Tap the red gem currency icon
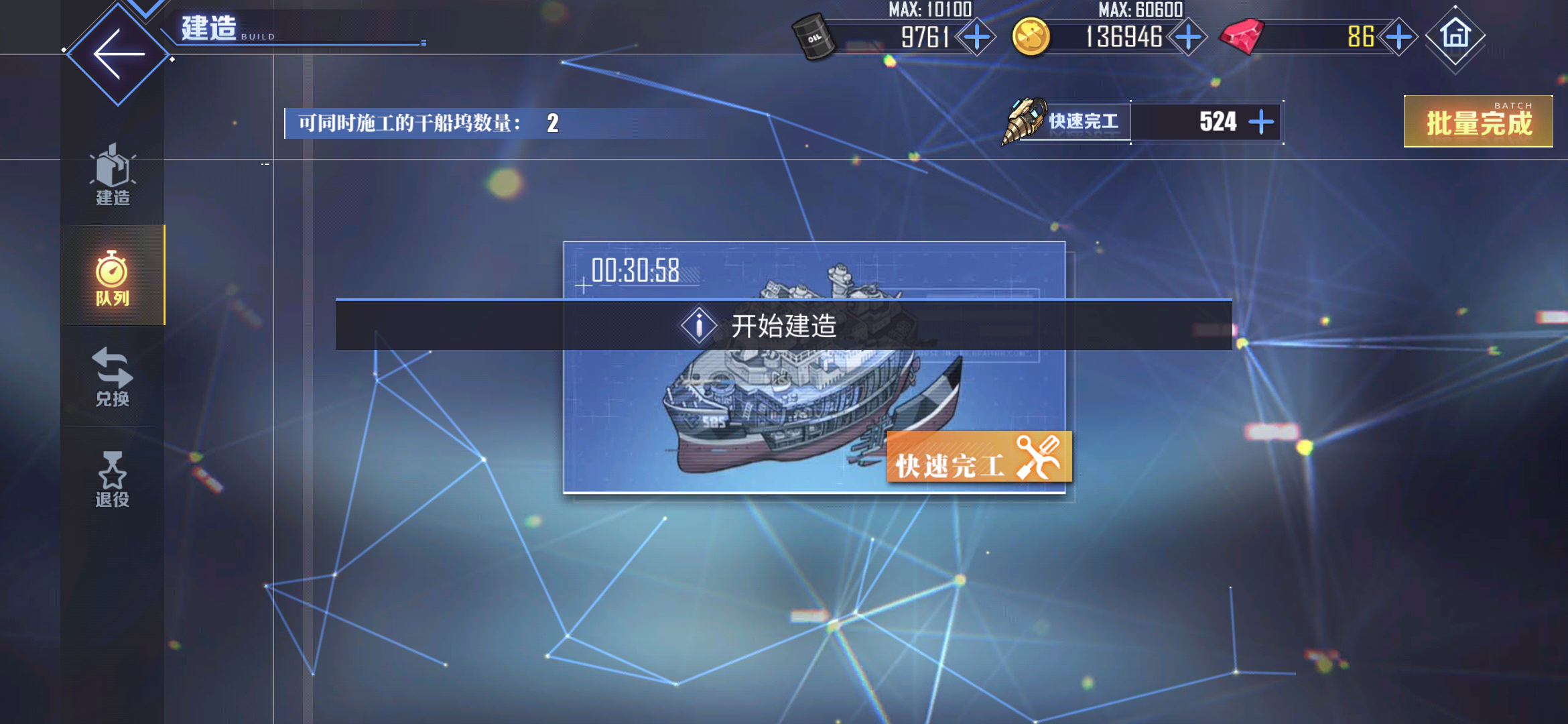Screen dimensions: 1568x724 click(1242, 36)
